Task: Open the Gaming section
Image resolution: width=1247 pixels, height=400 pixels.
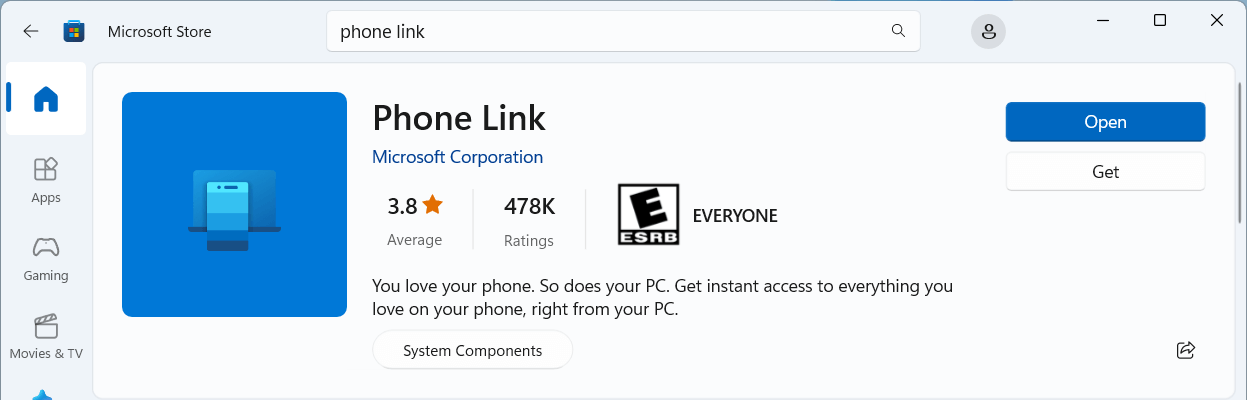Action: point(46,258)
